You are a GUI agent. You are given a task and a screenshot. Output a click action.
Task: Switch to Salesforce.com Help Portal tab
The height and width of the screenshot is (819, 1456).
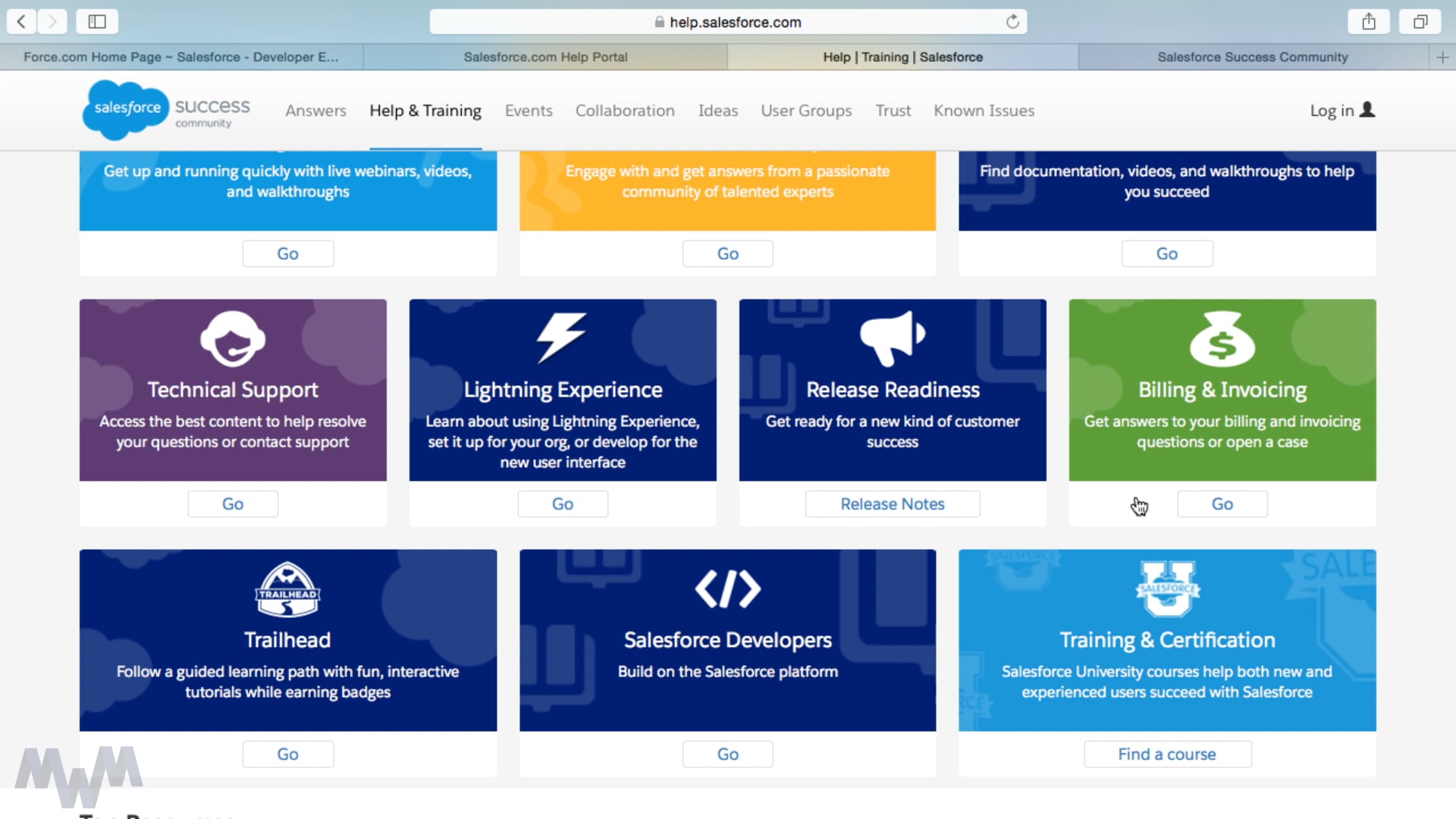click(x=545, y=57)
